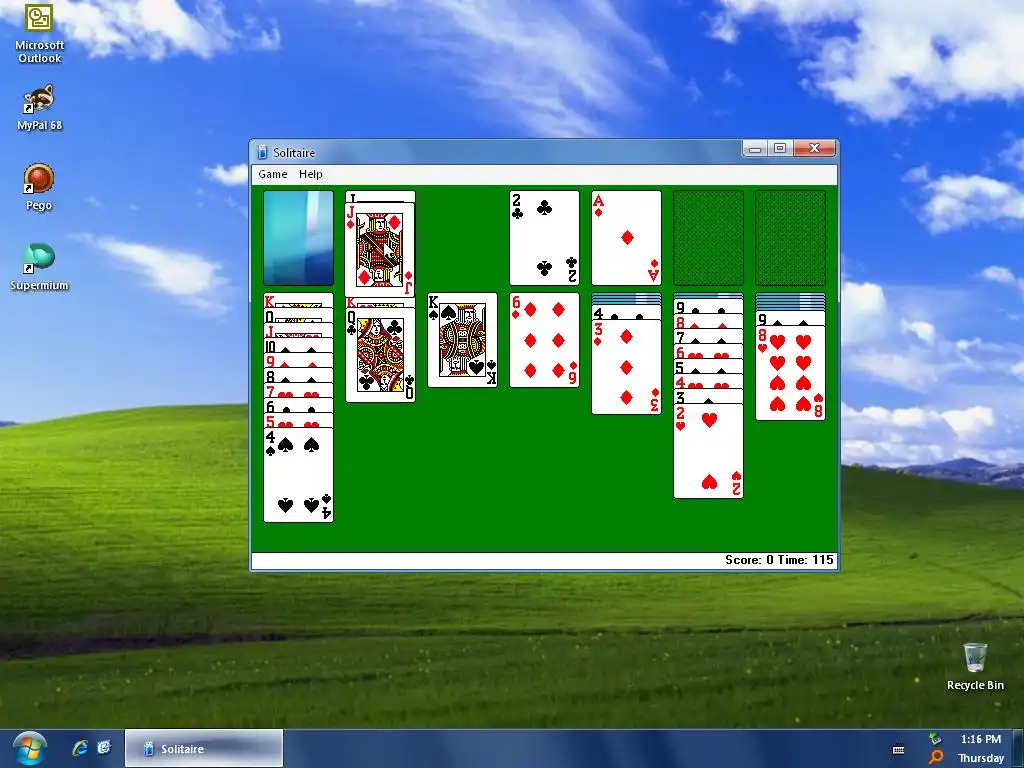Screen dimensions: 1024x768
Task: Launch Internet Explorer from quick launch
Action: coord(80,748)
